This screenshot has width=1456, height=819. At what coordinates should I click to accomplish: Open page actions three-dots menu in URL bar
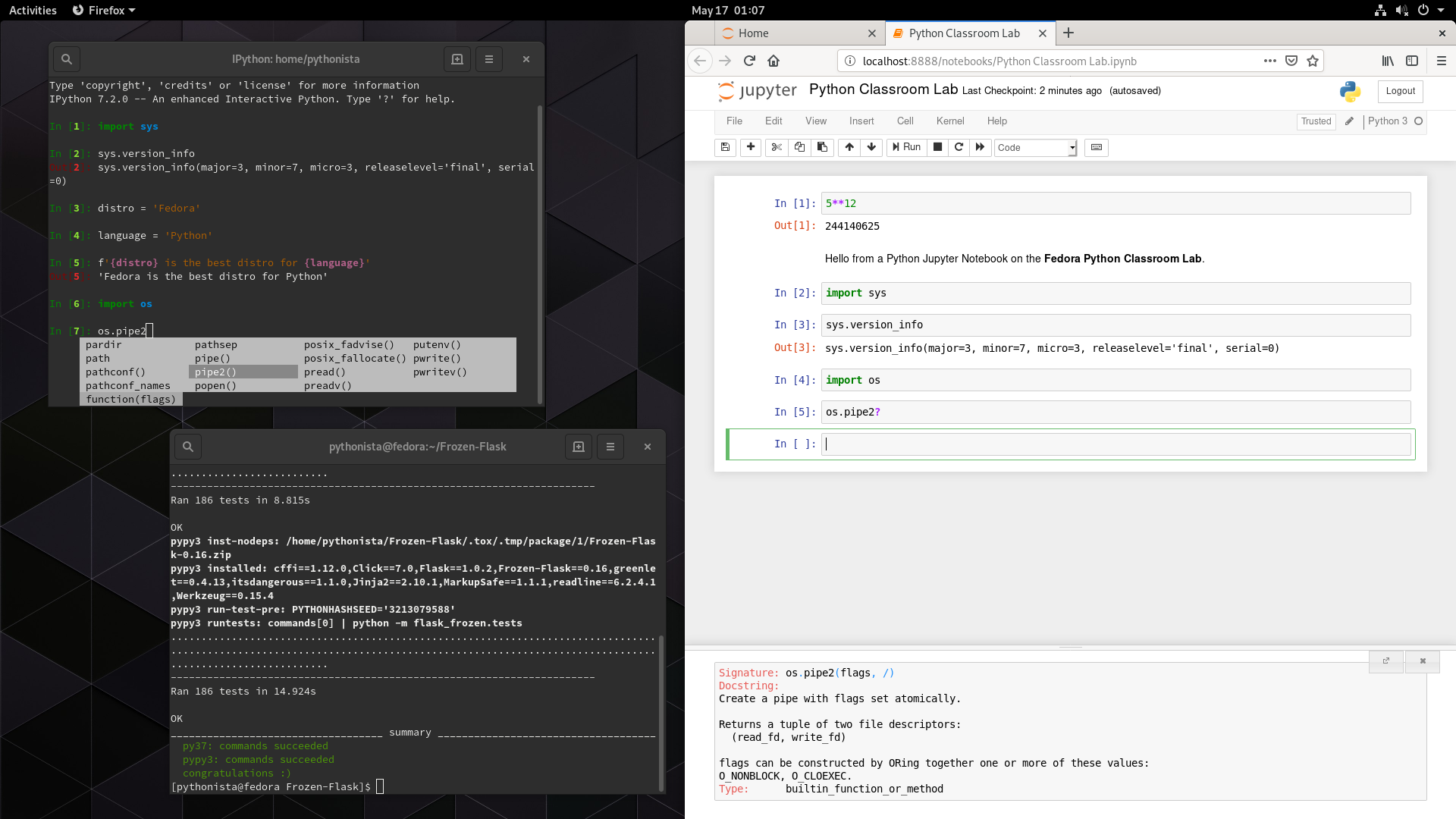click(1270, 61)
